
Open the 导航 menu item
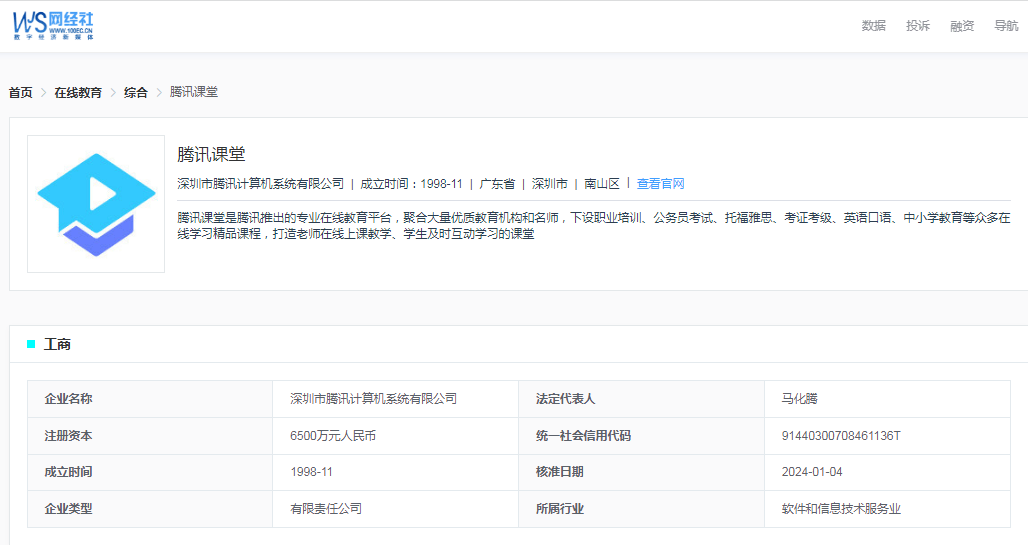pyautogui.click(x=1006, y=26)
